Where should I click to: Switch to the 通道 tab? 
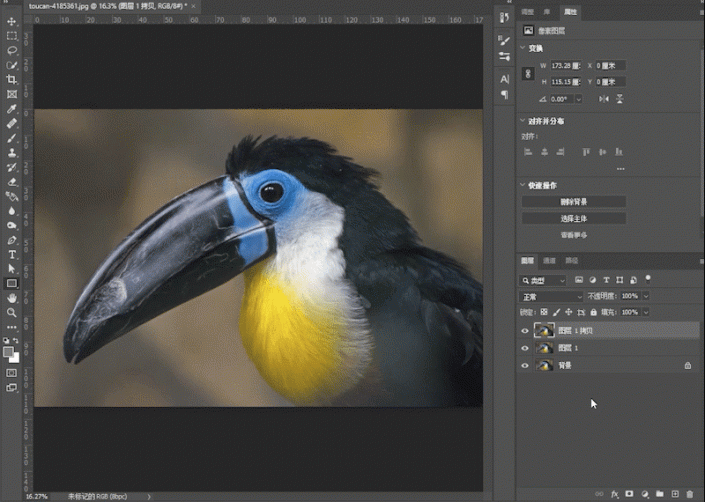click(550, 261)
